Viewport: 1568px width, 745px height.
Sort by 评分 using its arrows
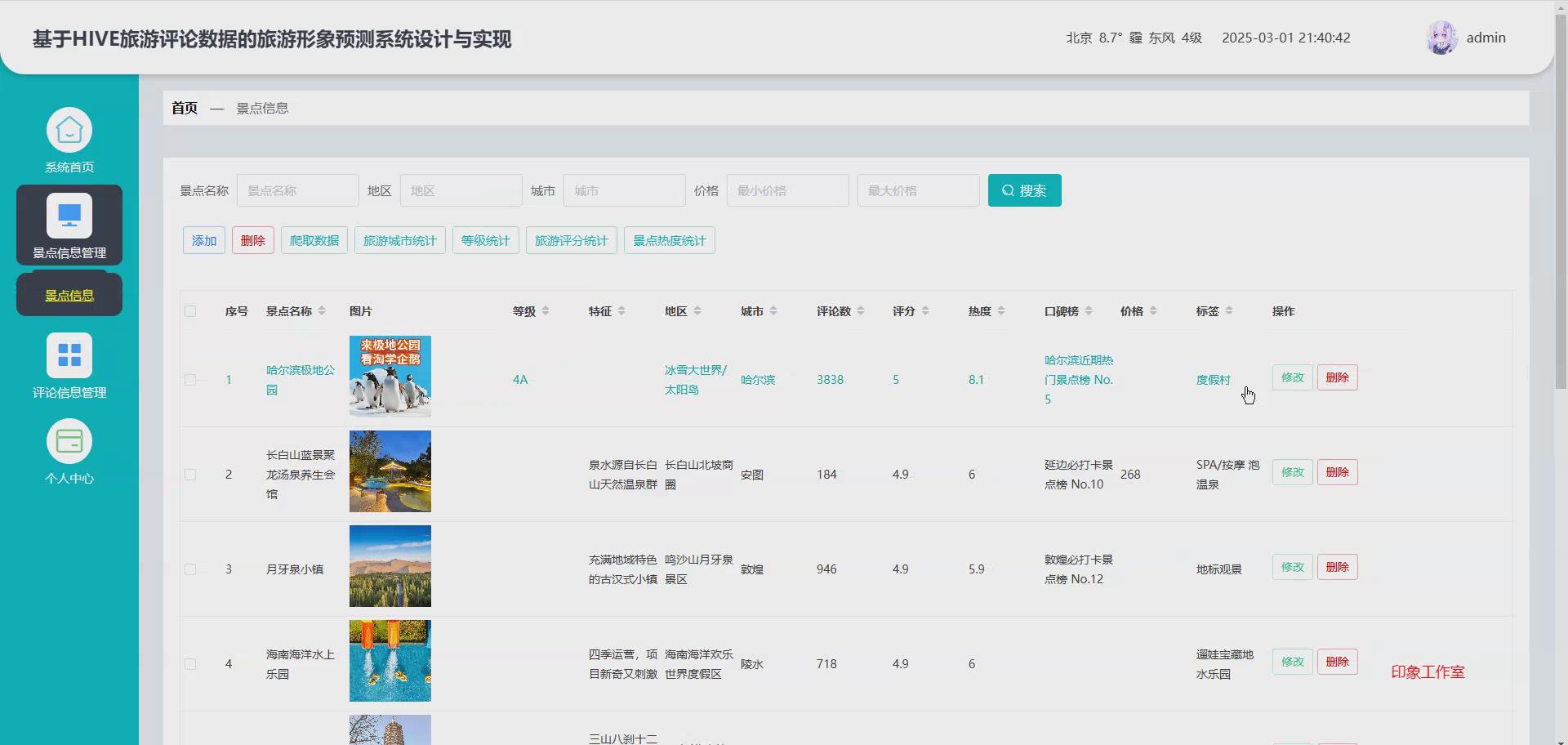pos(924,310)
